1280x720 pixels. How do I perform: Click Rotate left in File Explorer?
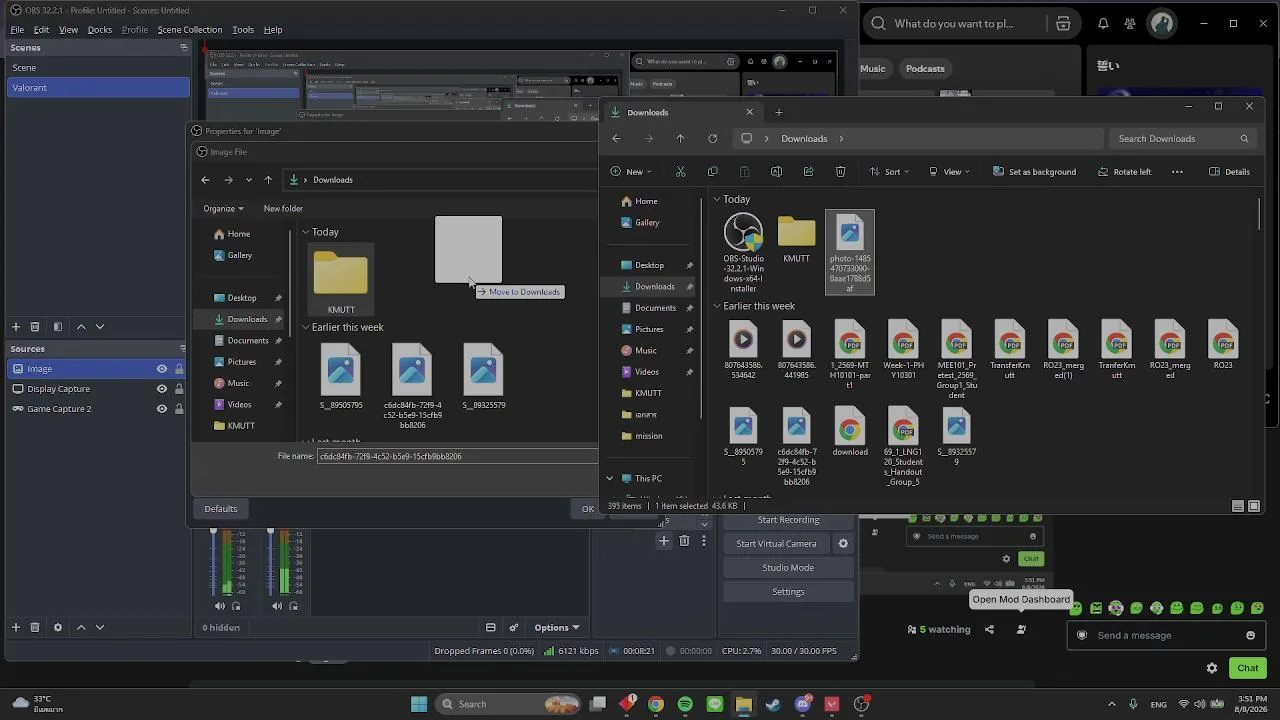pyautogui.click(x=1124, y=172)
